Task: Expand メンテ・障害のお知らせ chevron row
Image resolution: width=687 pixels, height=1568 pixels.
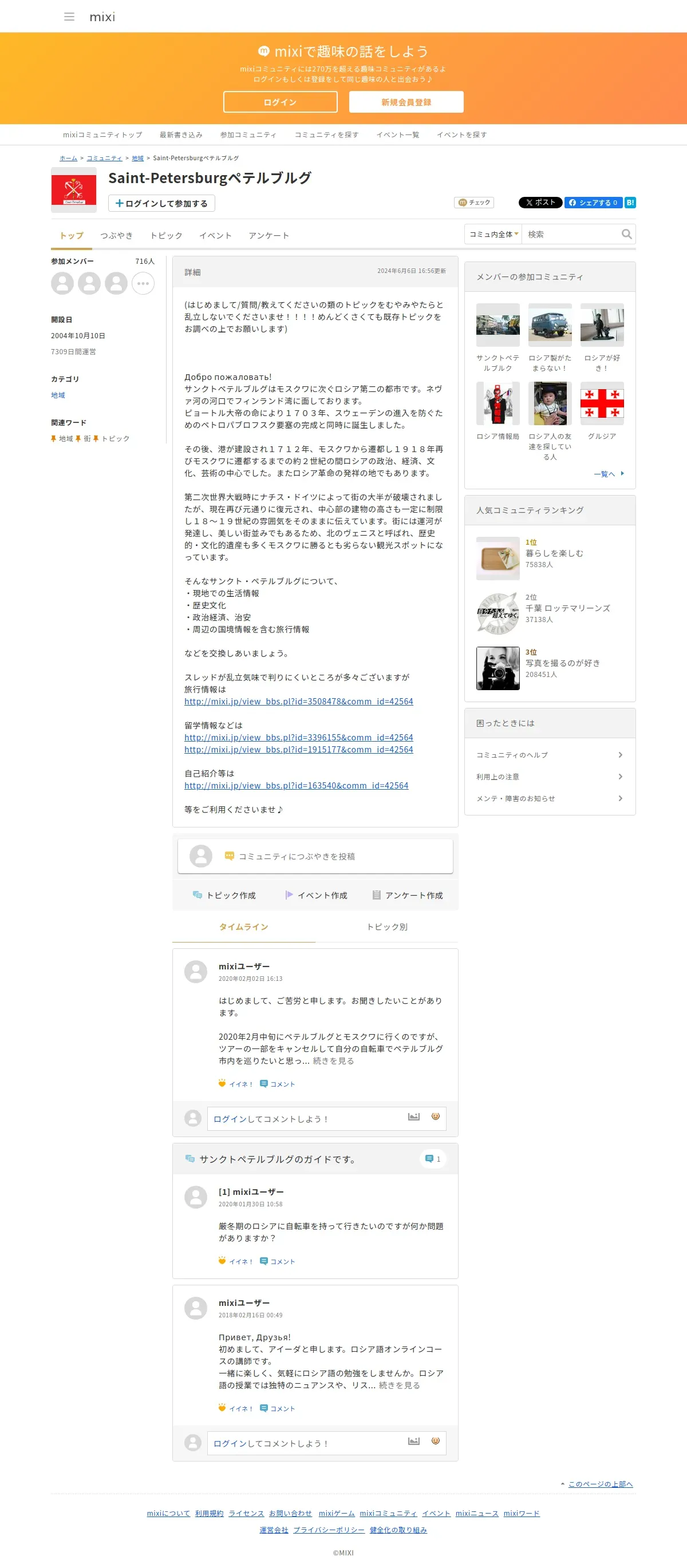Action: [550, 799]
